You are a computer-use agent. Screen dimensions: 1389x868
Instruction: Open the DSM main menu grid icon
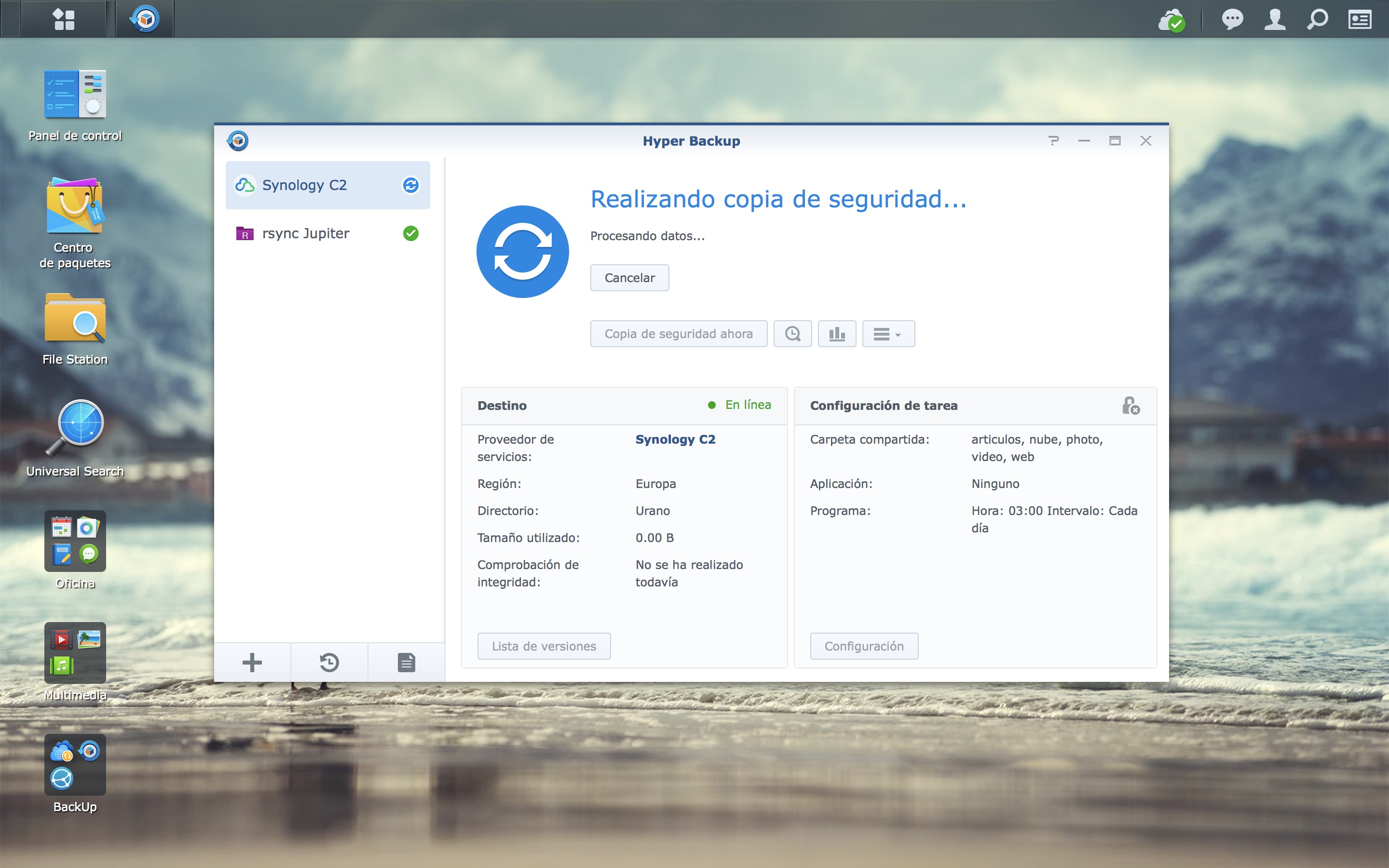pos(64,19)
